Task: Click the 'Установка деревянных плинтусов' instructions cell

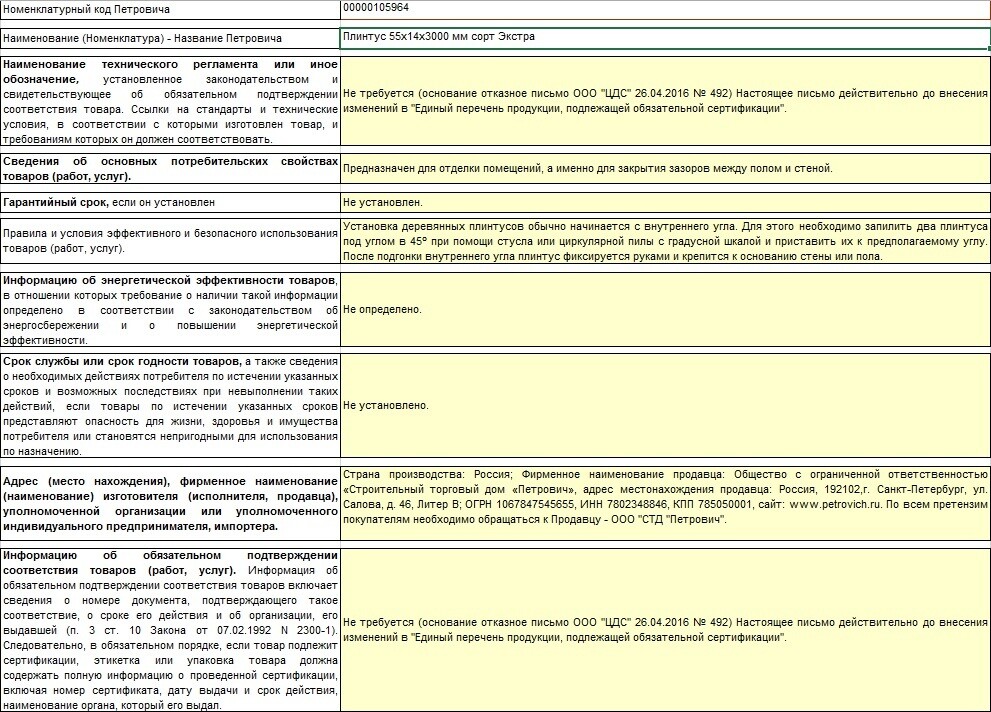Action: [x=665, y=241]
